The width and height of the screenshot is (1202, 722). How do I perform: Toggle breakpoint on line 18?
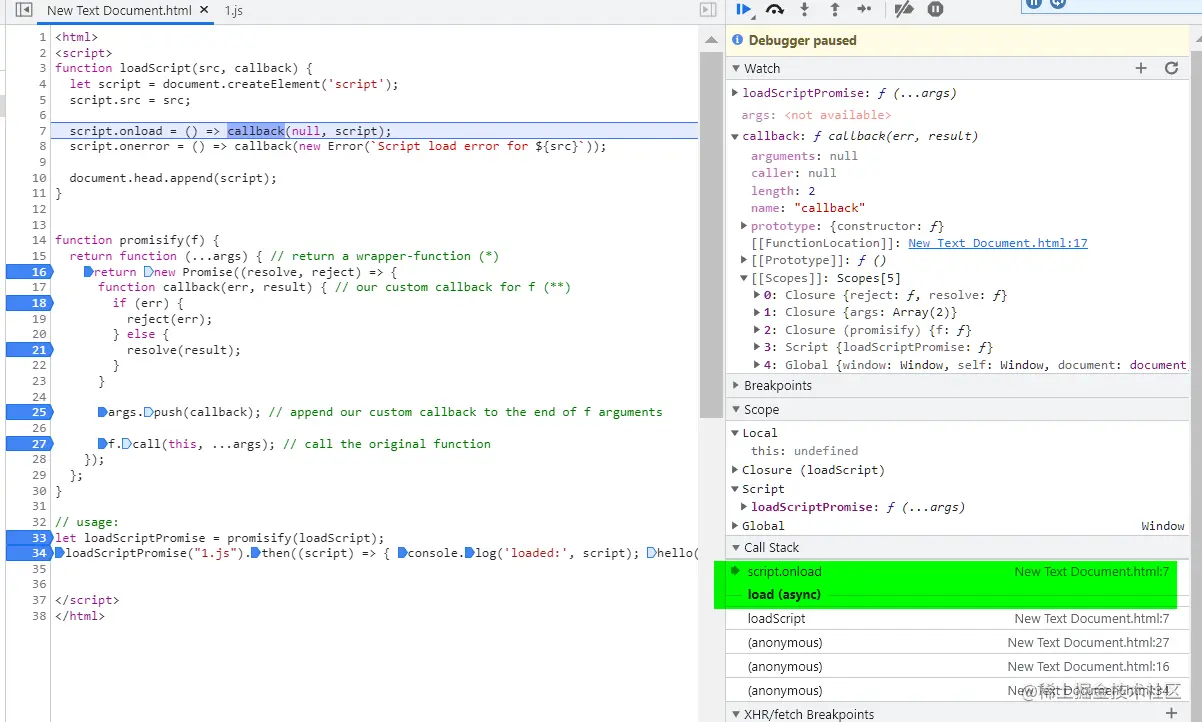[x=28, y=303]
